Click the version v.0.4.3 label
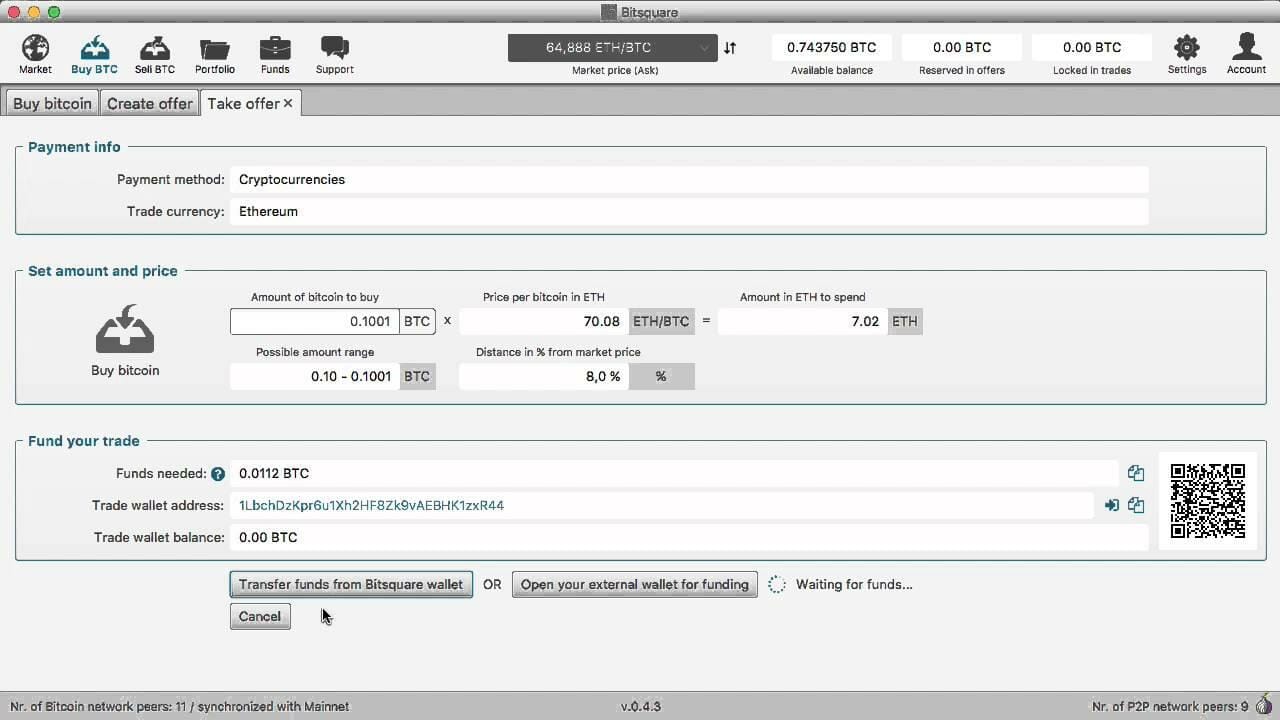Image resolution: width=1280 pixels, height=720 pixels. coord(640,706)
